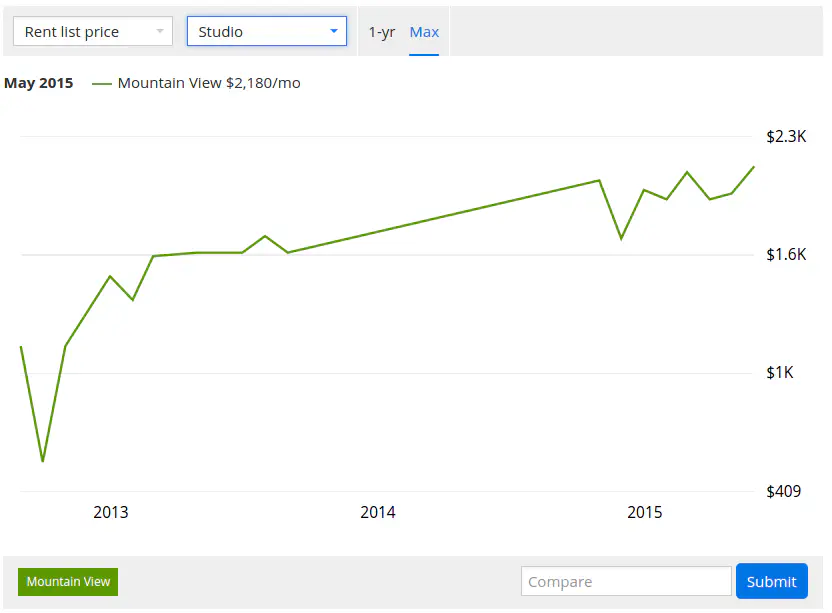Focus the Compare input field
The width and height of the screenshot is (832, 613).
click(x=625, y=581)
